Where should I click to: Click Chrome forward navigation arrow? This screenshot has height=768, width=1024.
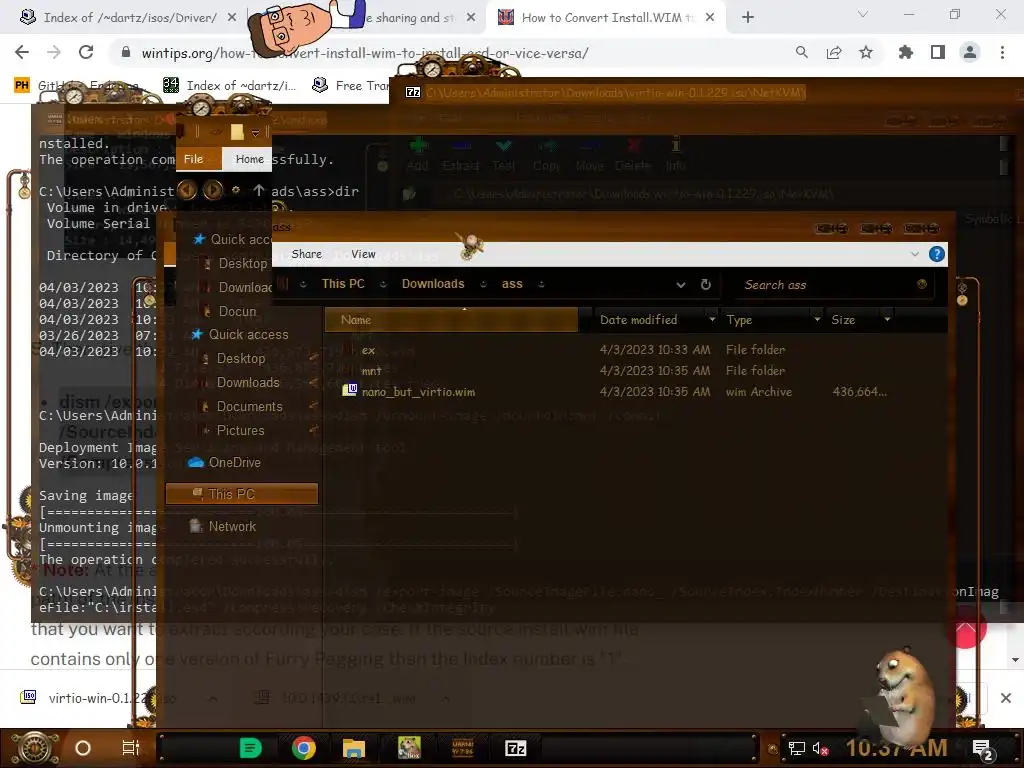tap(54, 52)
